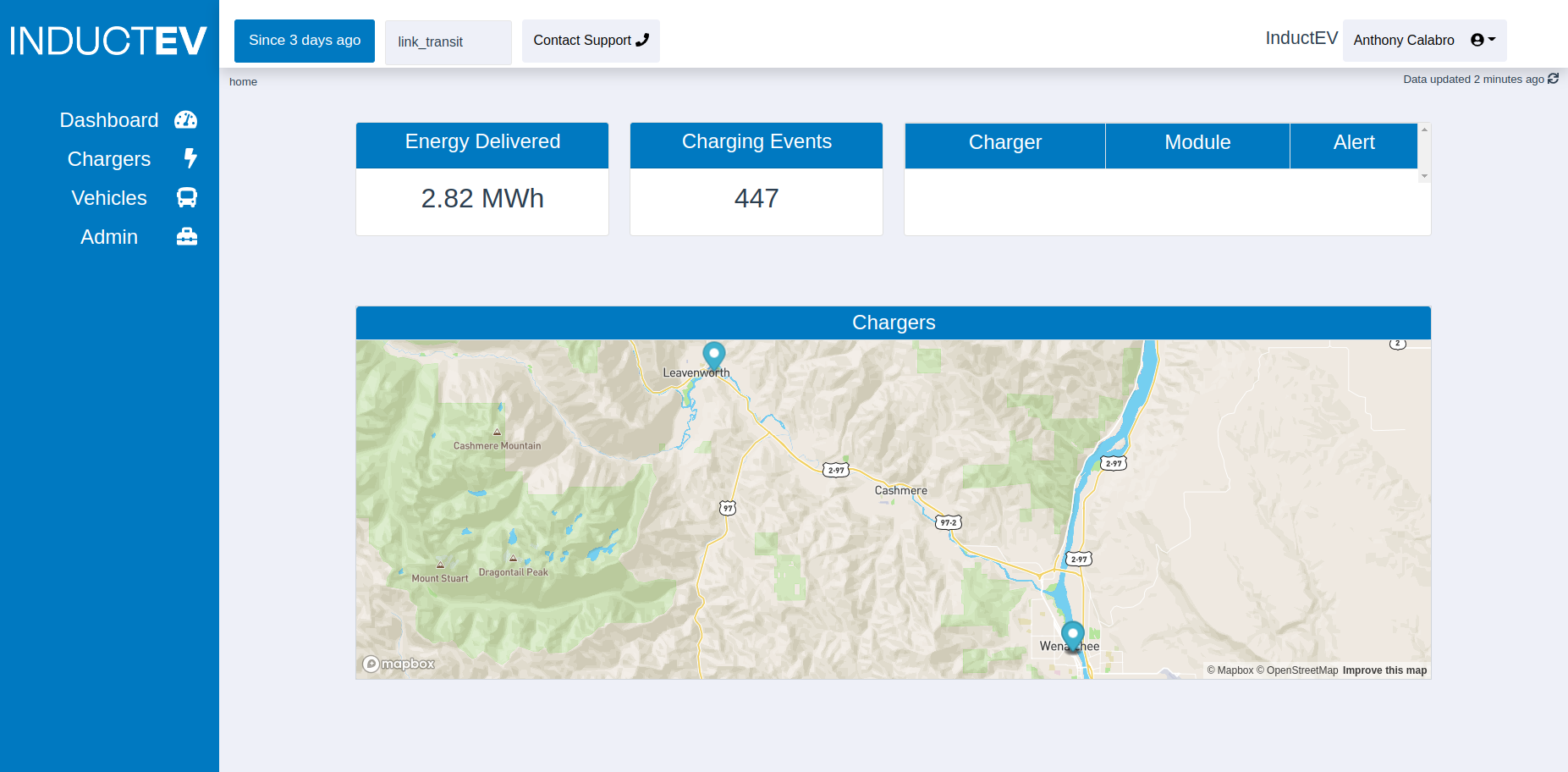
Task: Open the Improve this map link
Action: coord(1384,670)
